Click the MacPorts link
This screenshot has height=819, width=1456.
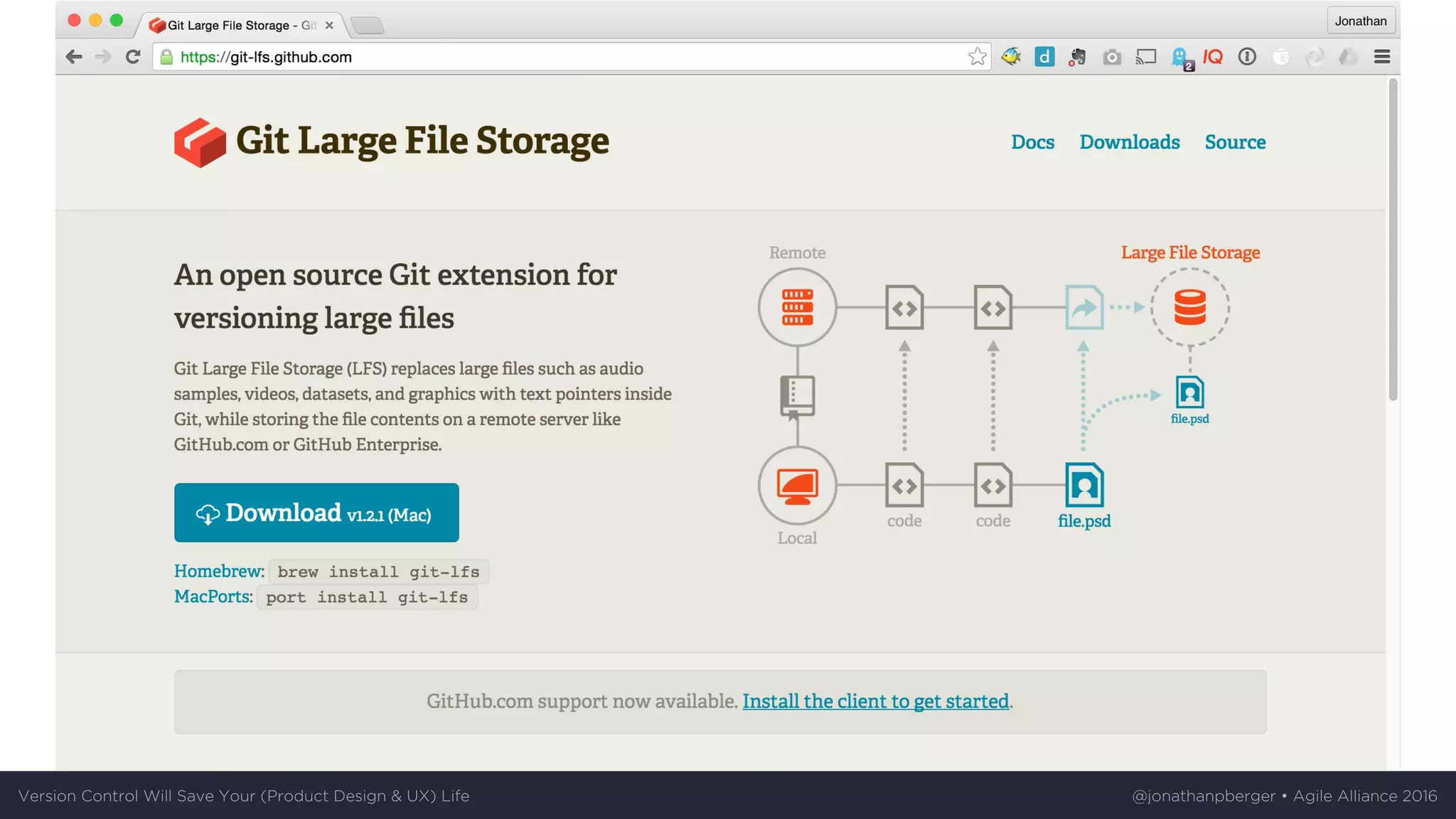tap(212, 596)
